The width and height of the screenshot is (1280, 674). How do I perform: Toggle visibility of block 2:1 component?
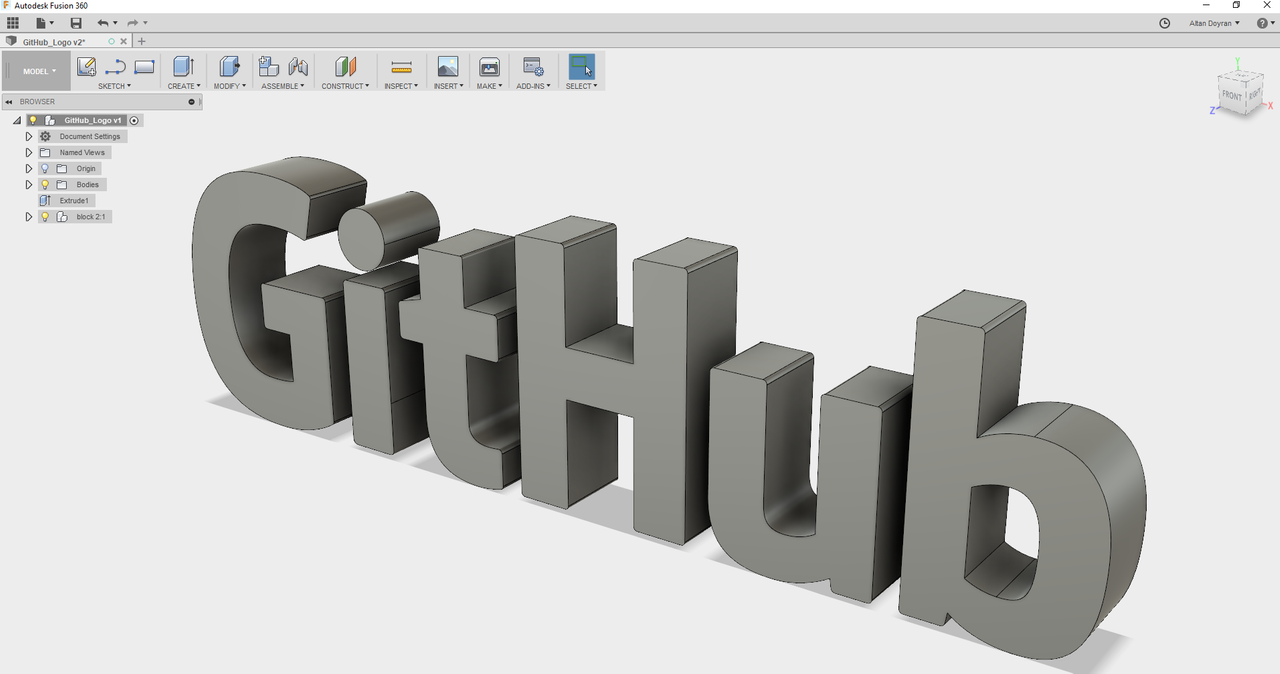(x=45, y=217)
